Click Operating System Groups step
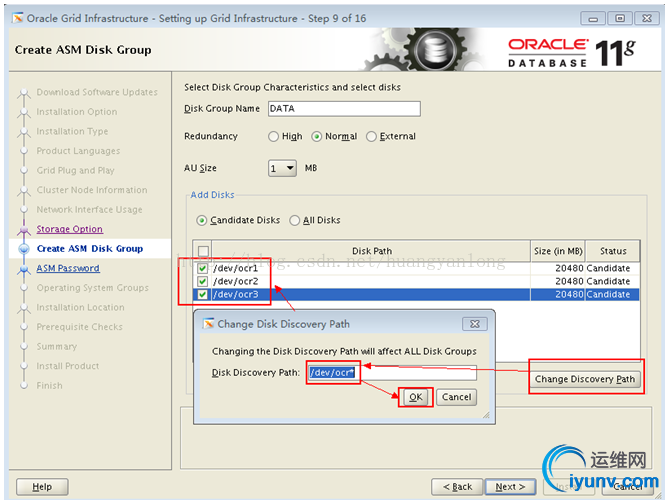The image size is (665, 500). (x=92, y=288)
